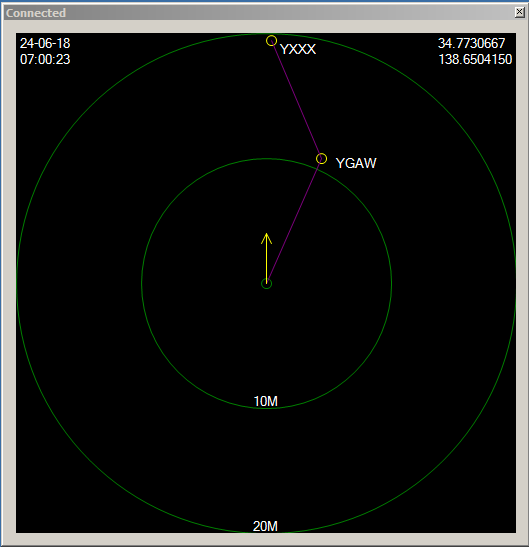This screenshot has height=547, width=529.
Task: Click the YXXX waypoint circle marker
Action: click(271, 40)
